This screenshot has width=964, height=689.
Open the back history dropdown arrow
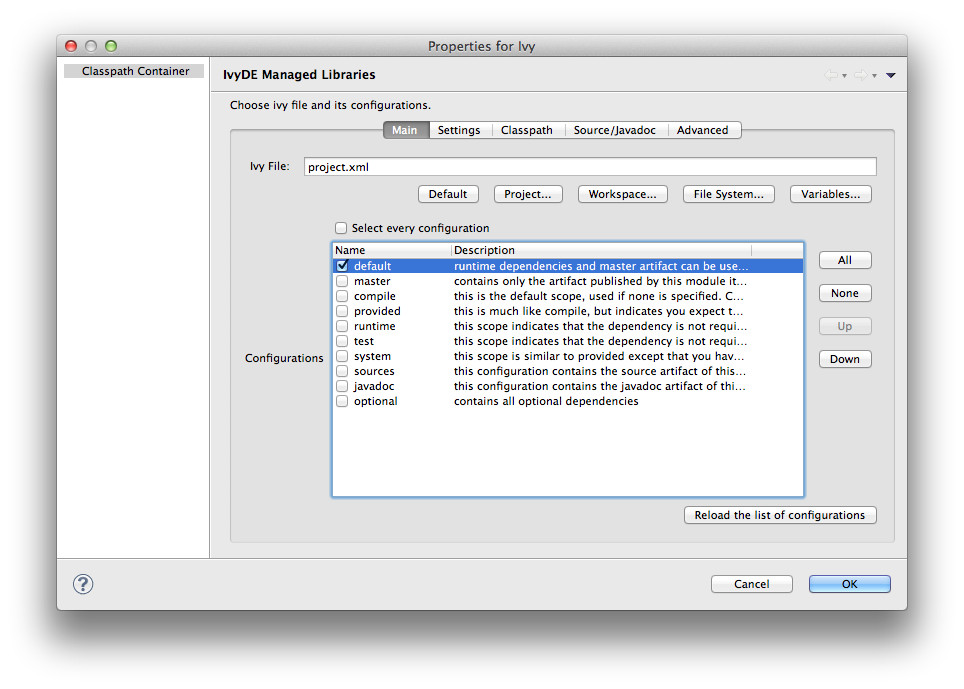844,76
